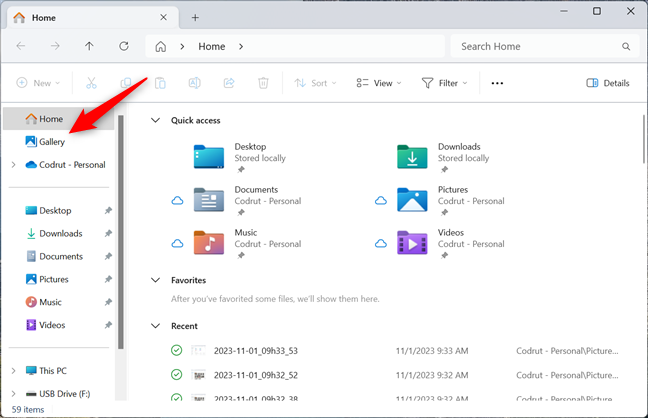
Task: Open the See more ellipsis menu
Action: tap(497, 83)
